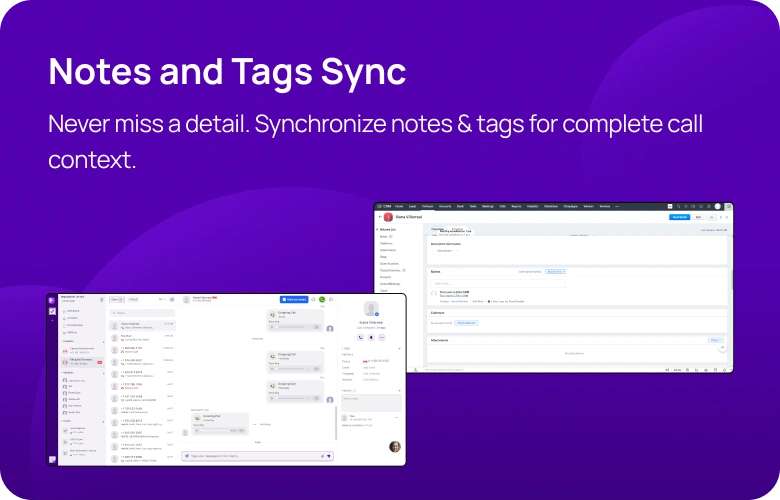
Task: Play the topmost outgoing call recording
Action: tap(272, 327)
